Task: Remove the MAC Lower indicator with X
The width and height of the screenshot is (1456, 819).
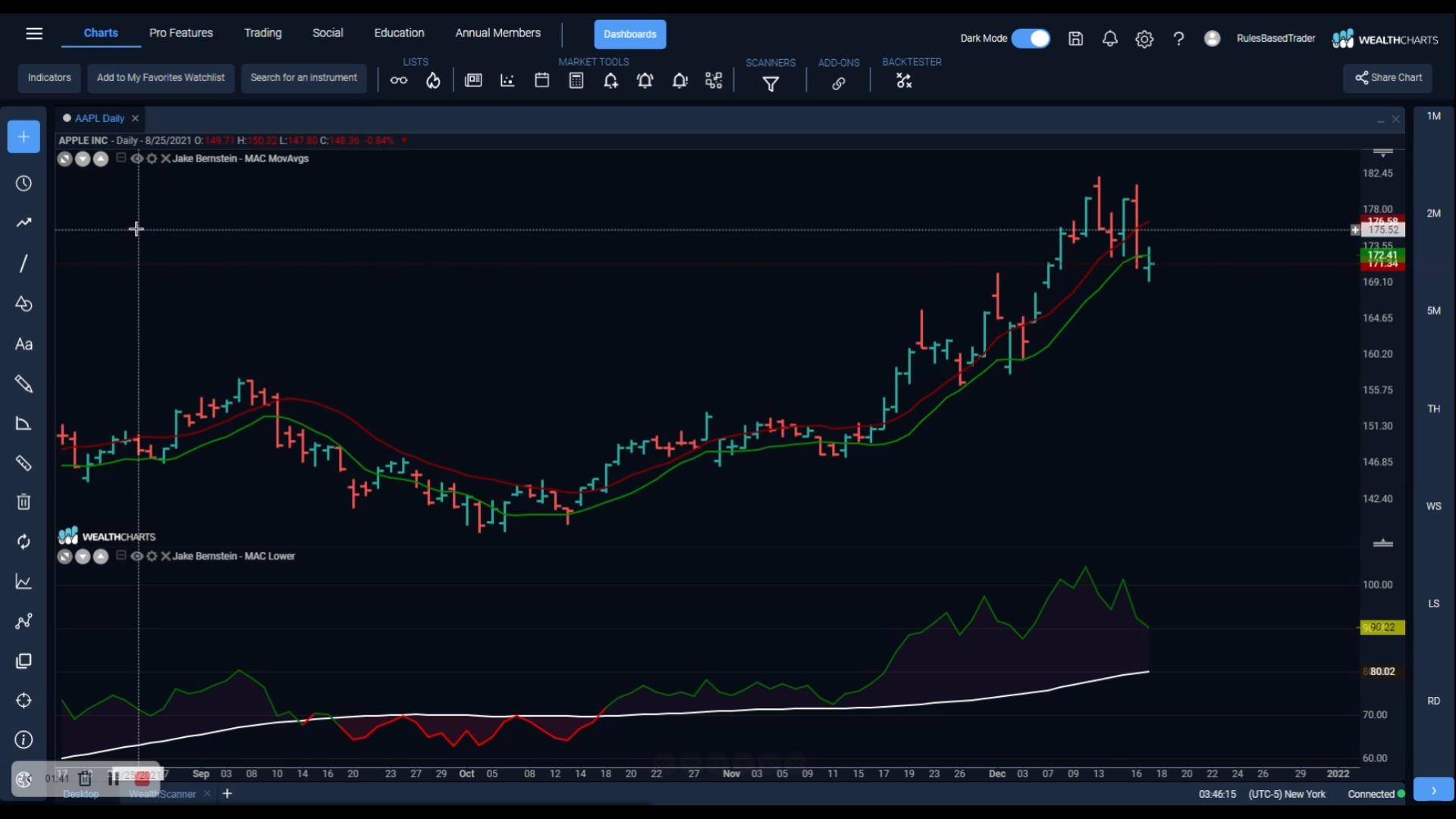Action: pos(165,556)
